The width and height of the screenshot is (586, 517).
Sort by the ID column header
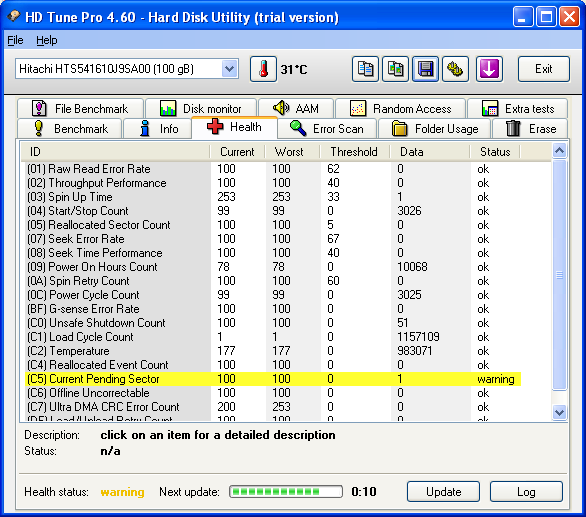[x=115, y=152]
